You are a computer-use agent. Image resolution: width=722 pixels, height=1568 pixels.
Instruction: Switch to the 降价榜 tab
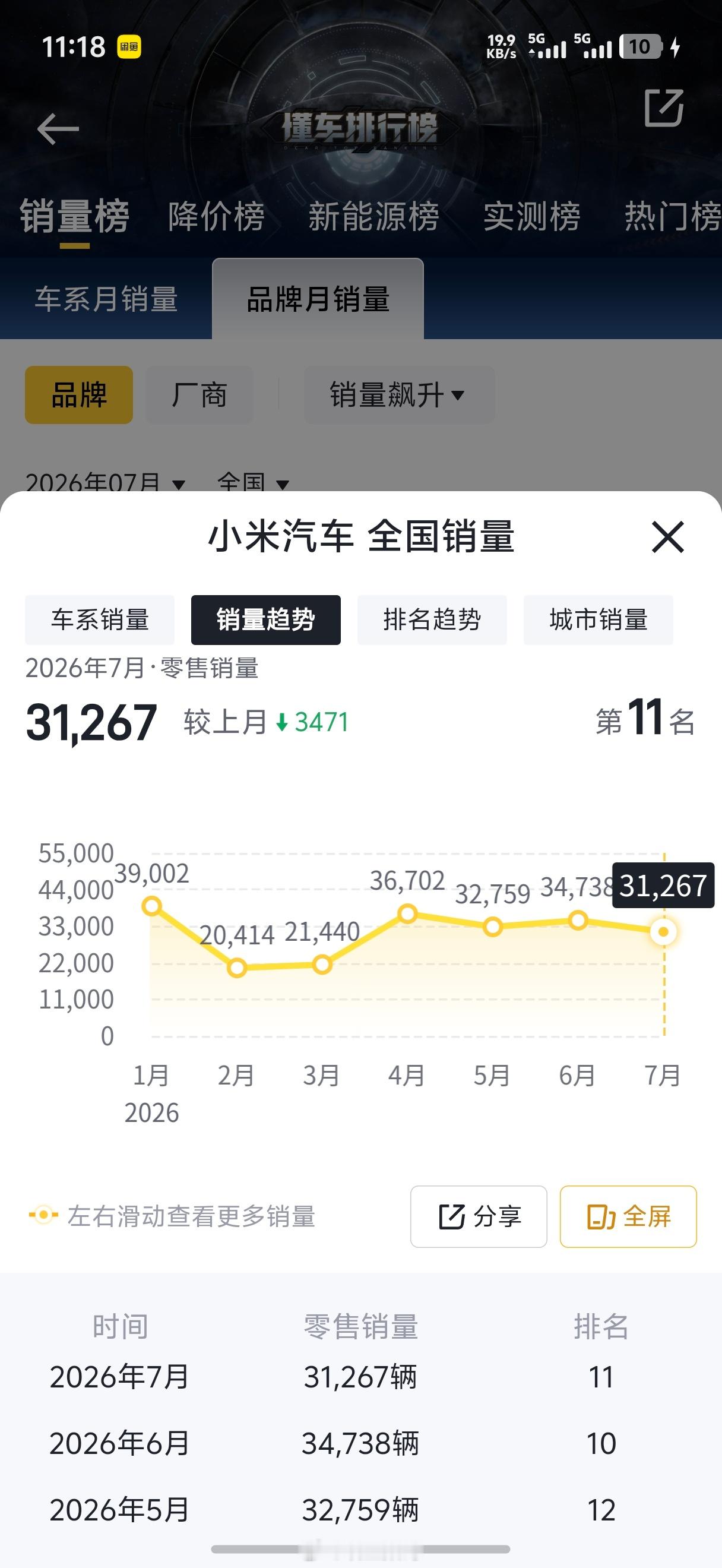(217, 217)
